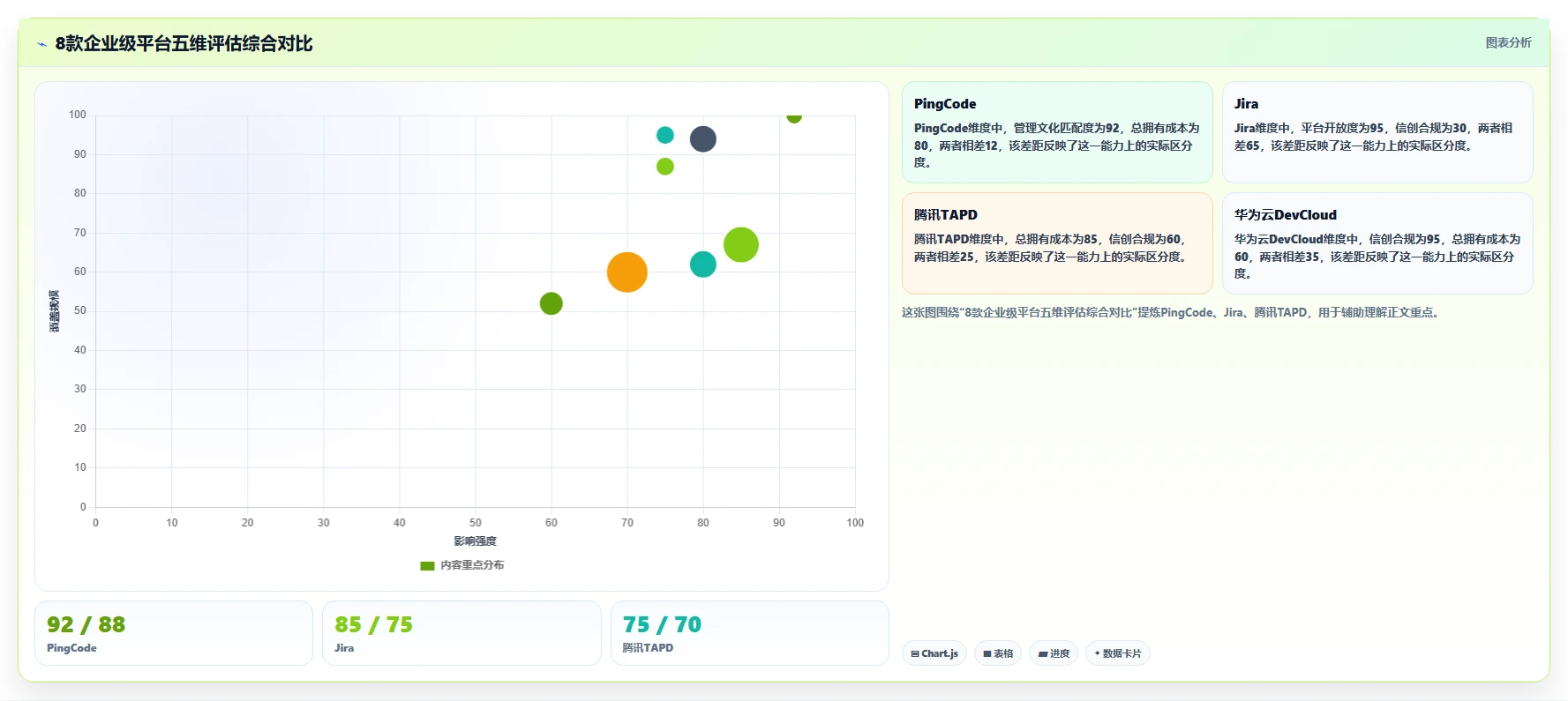Click the PingCode card description text
Screen dimensions: 1568x701
click(x=1057, y=145)
